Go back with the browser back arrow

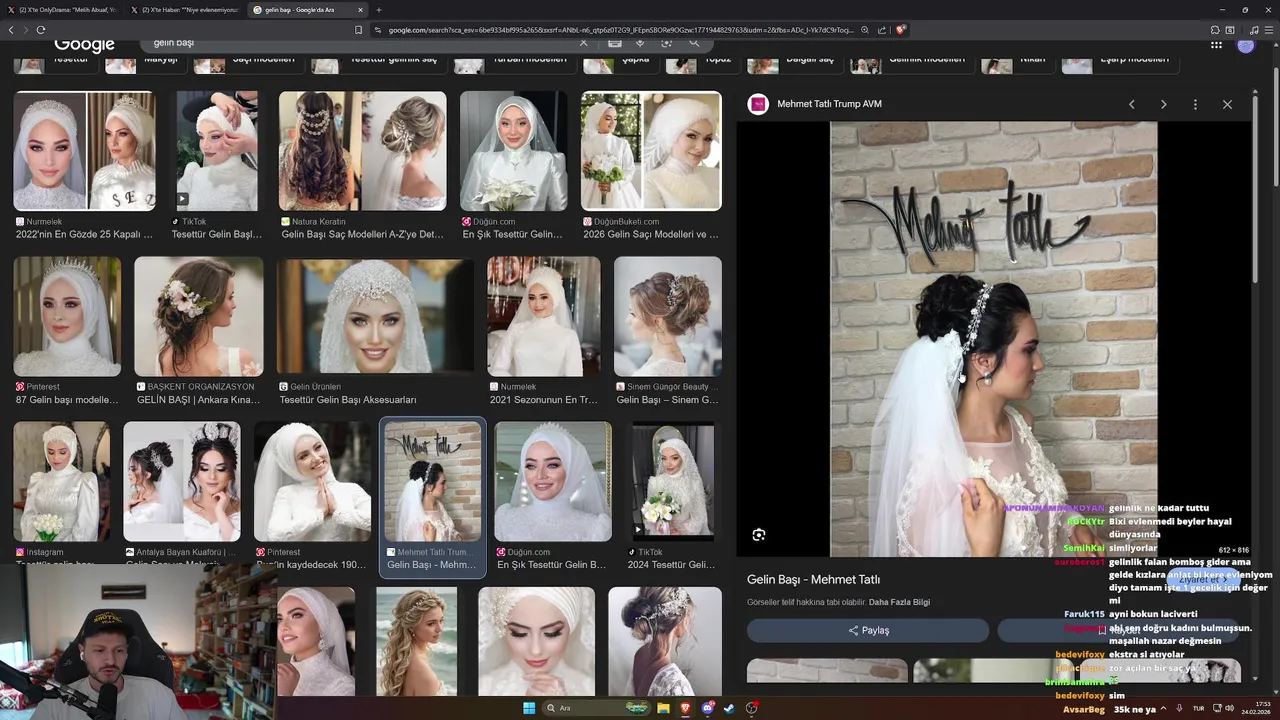pyautogui.click(x=11, y=30)
